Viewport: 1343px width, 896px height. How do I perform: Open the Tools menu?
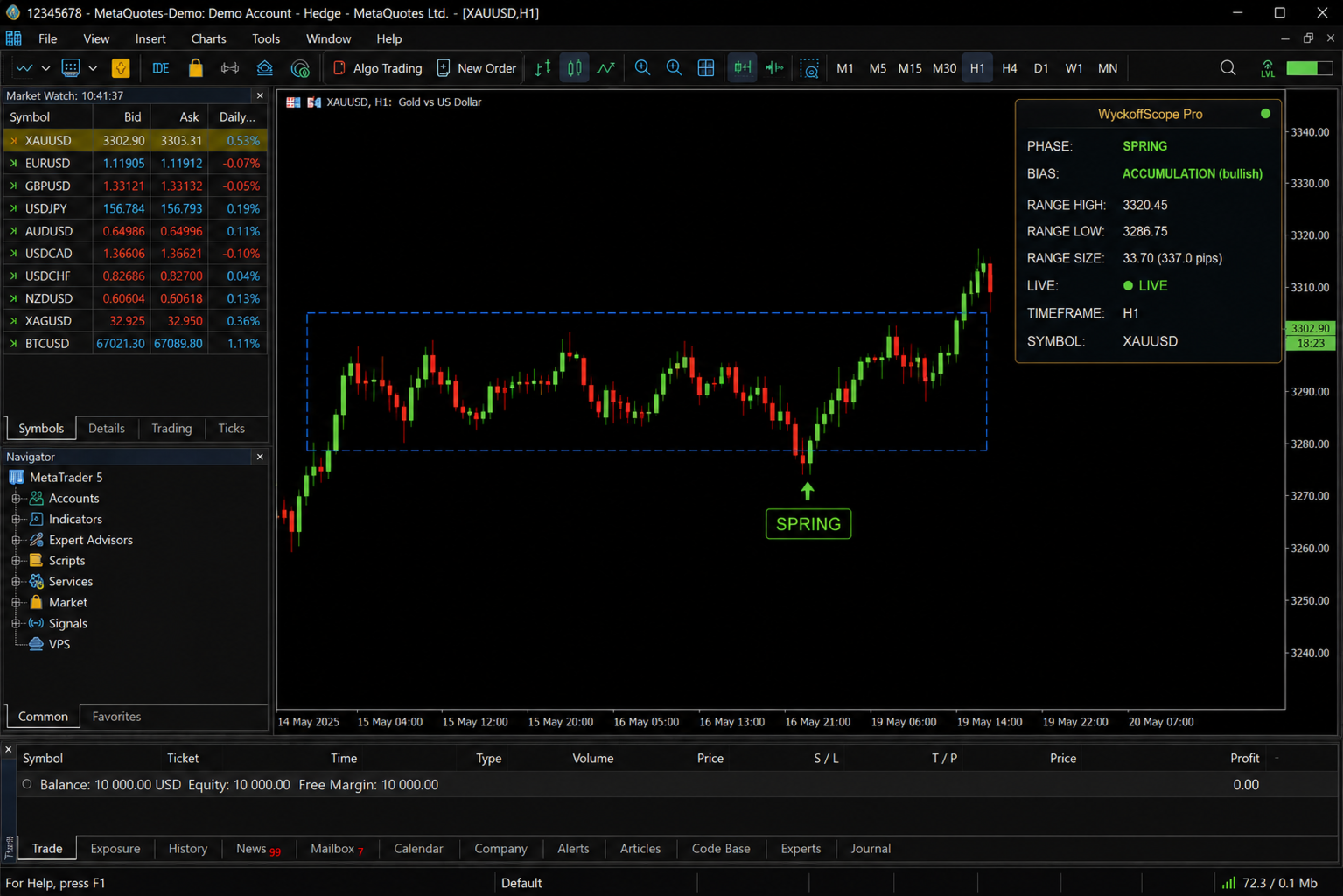pyautogui.click(x=266, y=38)
